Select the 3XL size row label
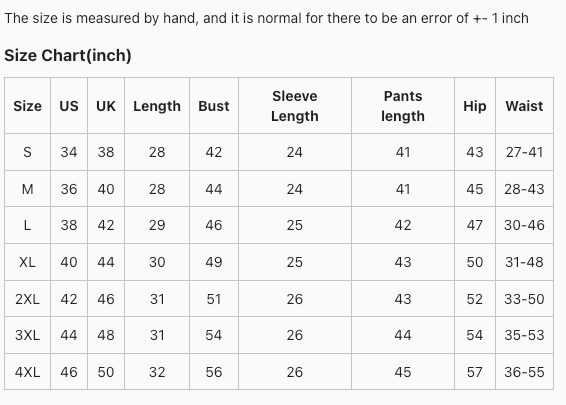This screenshot has height=405, width=566. [27, 335]
